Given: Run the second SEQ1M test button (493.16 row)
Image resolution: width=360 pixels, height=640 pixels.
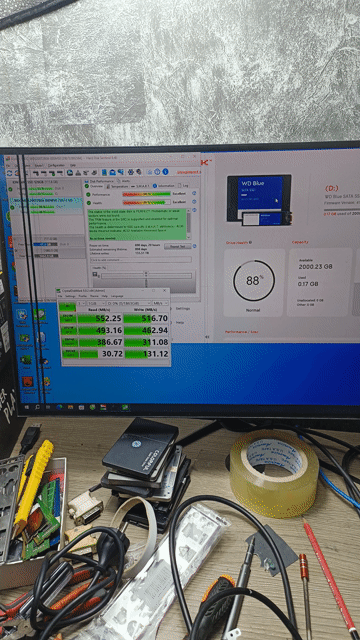Looking at the screenshot, I should point(69,330).
